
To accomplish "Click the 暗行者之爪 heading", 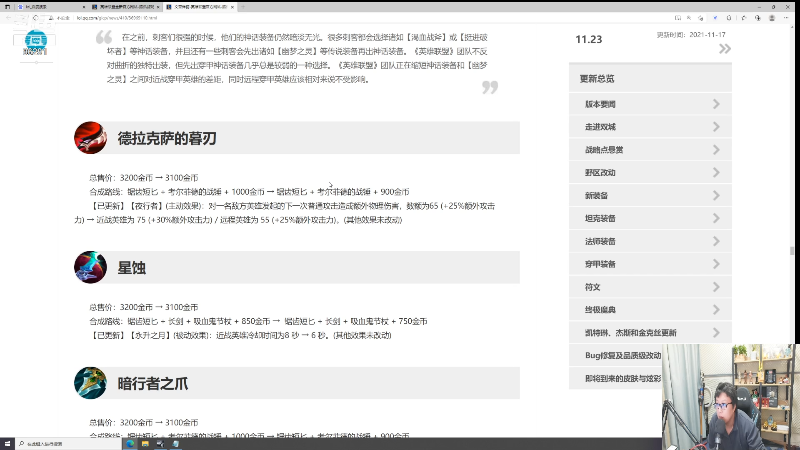I will (x=153, y=383).
